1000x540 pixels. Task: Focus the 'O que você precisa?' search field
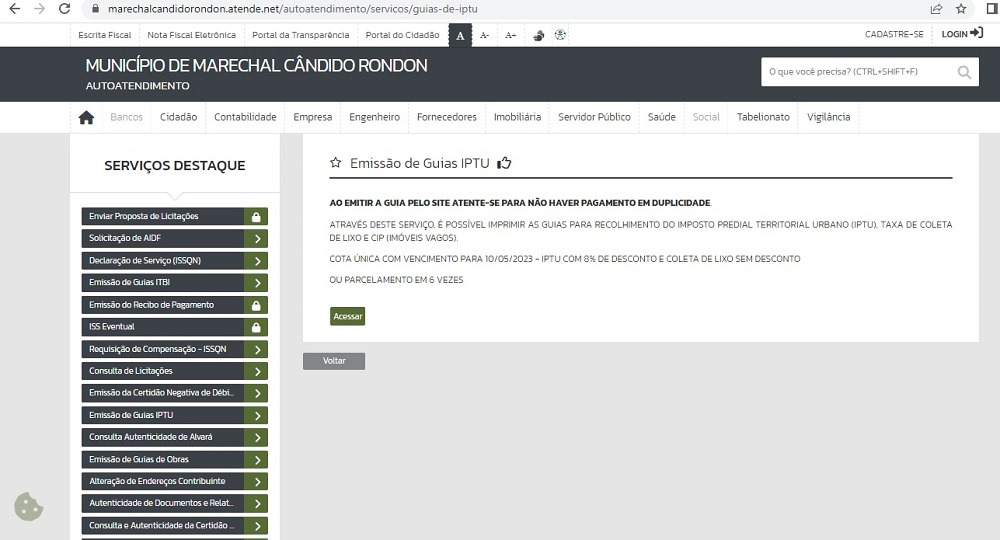(855, 72)
